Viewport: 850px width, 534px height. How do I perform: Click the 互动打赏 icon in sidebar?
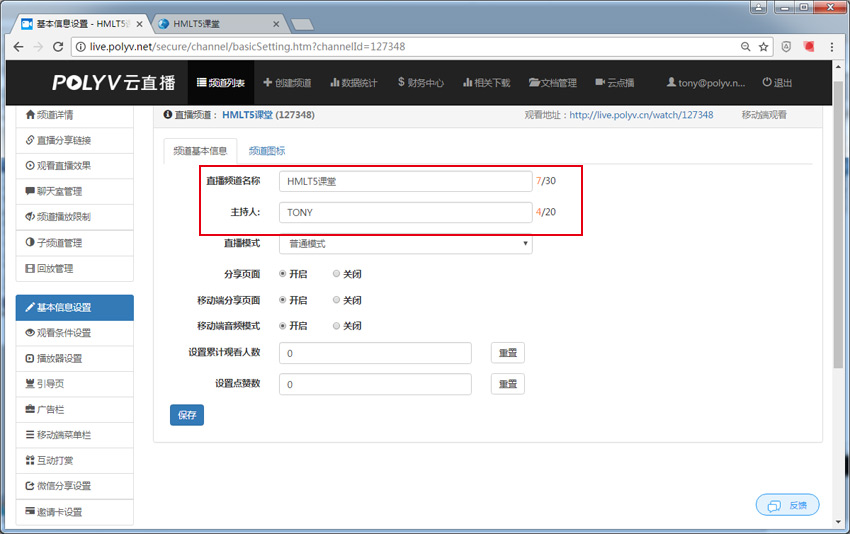click(x=30, y=460)
